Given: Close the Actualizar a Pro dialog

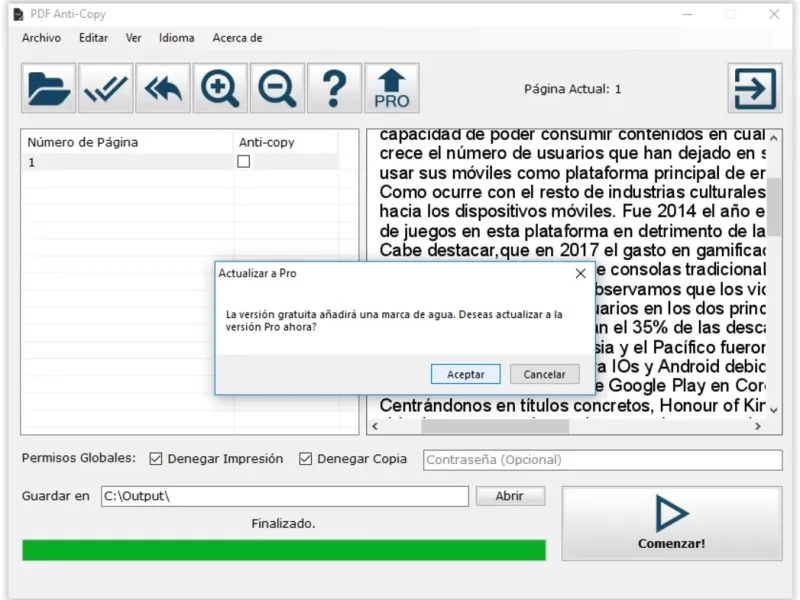Looking at the screenshot, I should pyautogui.click(x=581, y=273).
